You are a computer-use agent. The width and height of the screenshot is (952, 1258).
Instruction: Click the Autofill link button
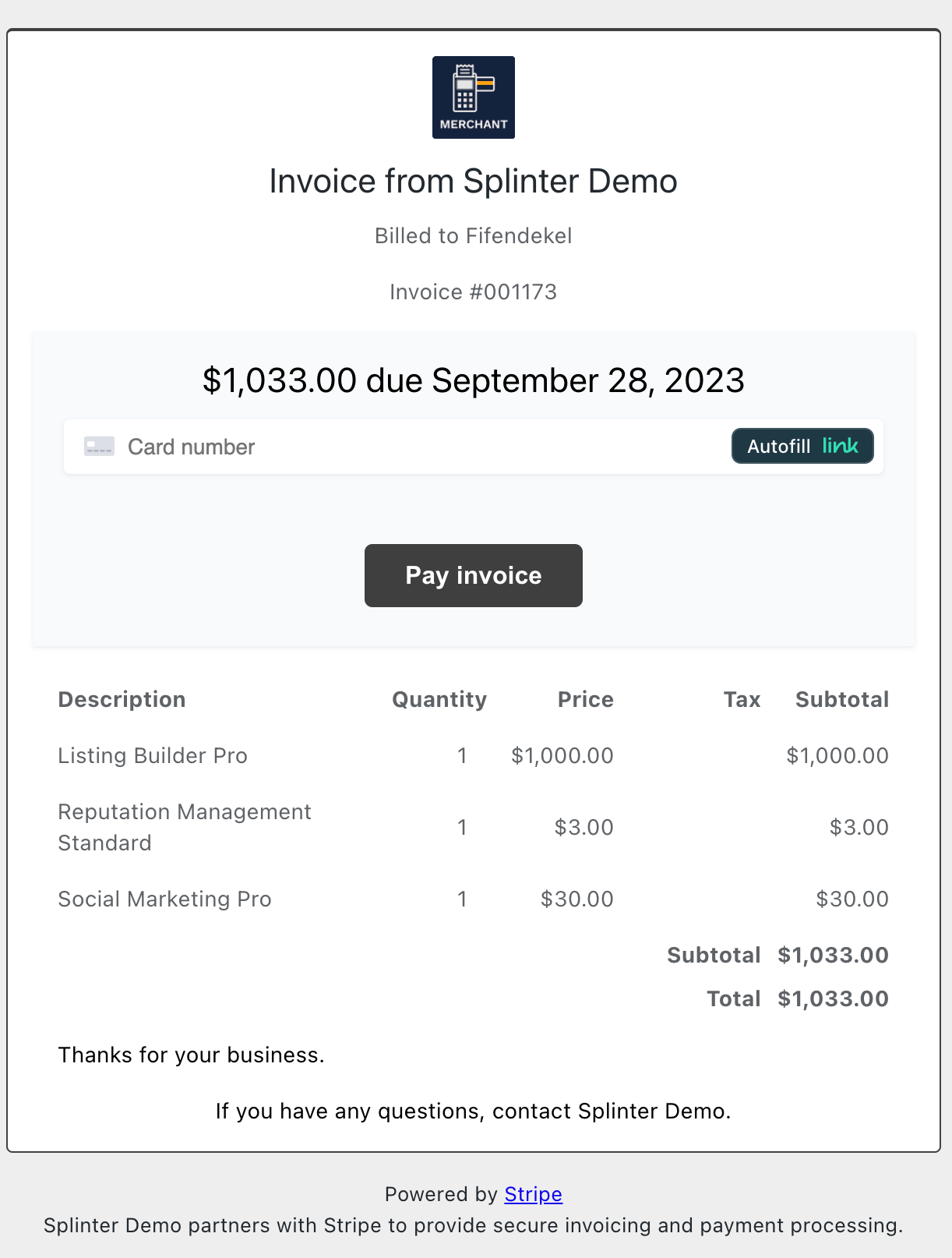coord(802,446)
